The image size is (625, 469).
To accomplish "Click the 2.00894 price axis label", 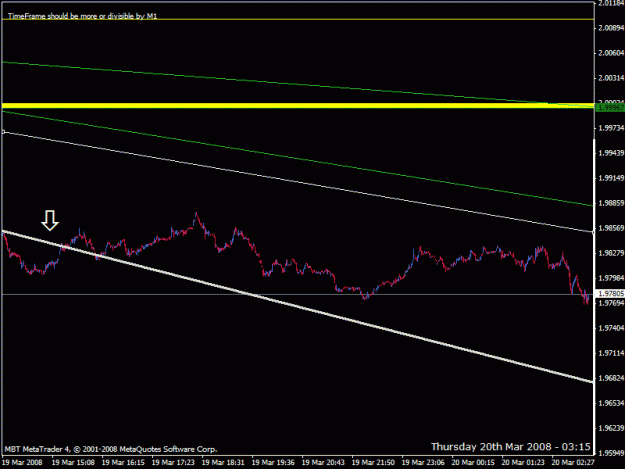I will [611, 28].
